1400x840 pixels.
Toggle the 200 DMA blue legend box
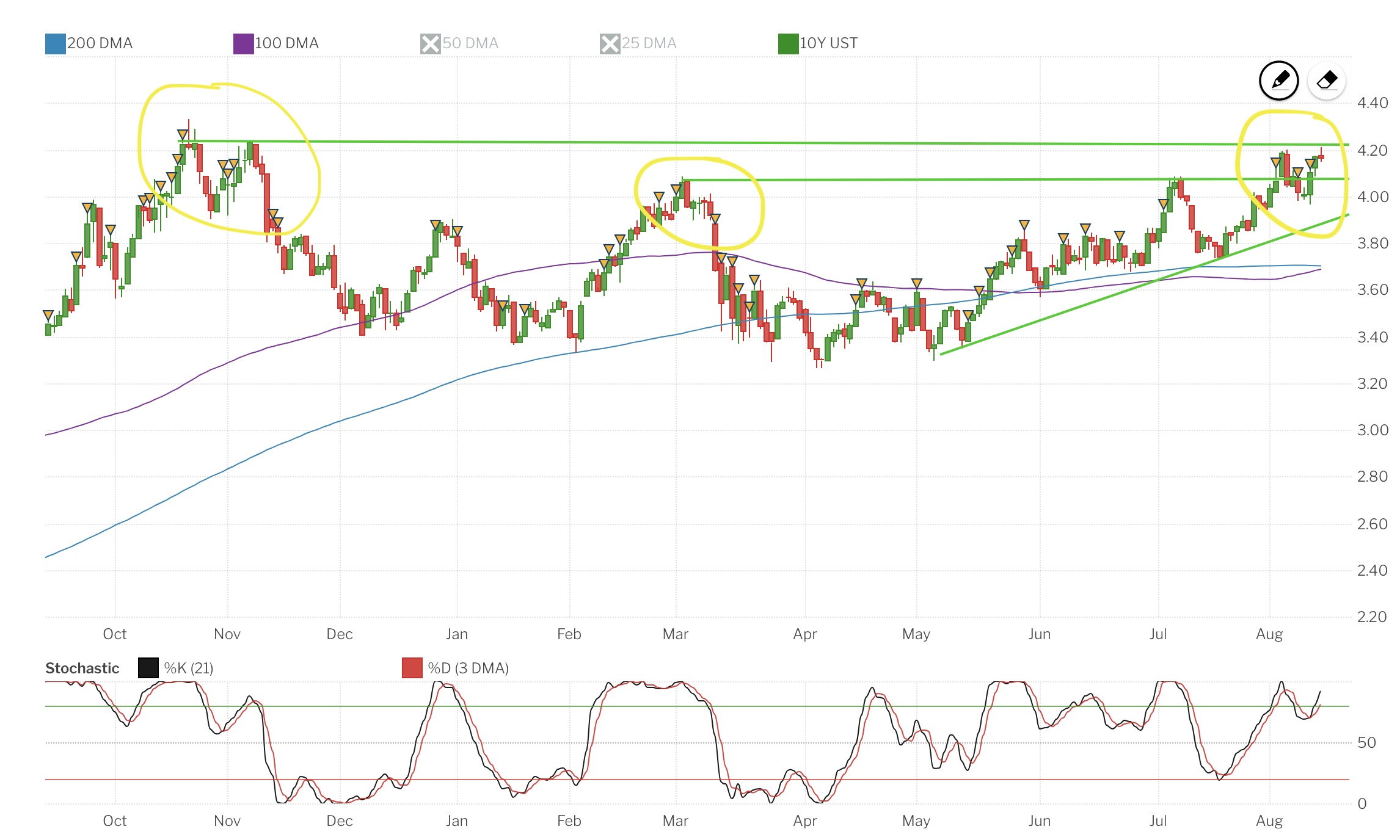(56, 44)
